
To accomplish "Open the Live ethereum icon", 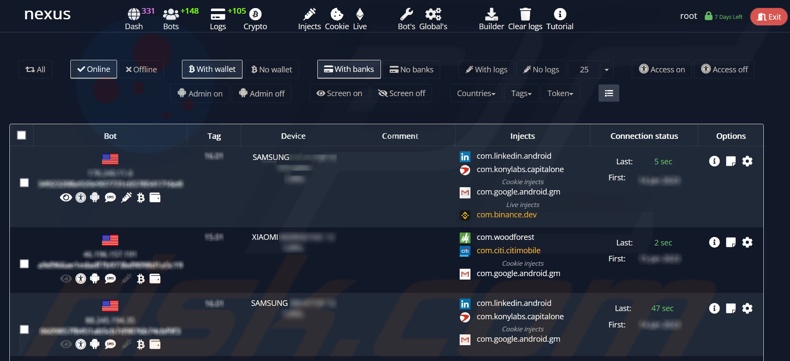I will pos(360,14).
